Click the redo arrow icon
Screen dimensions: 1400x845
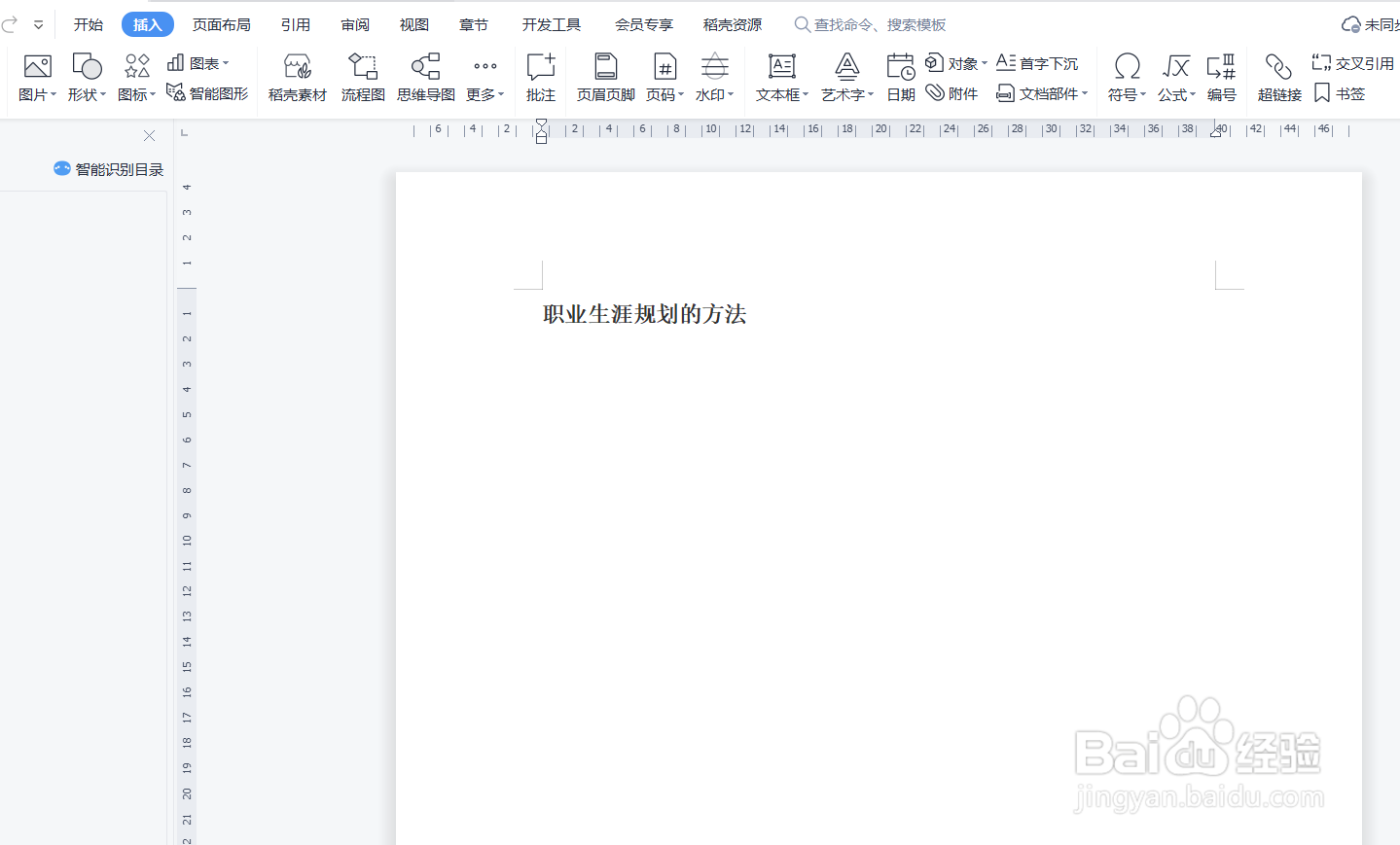click(10, 24)
